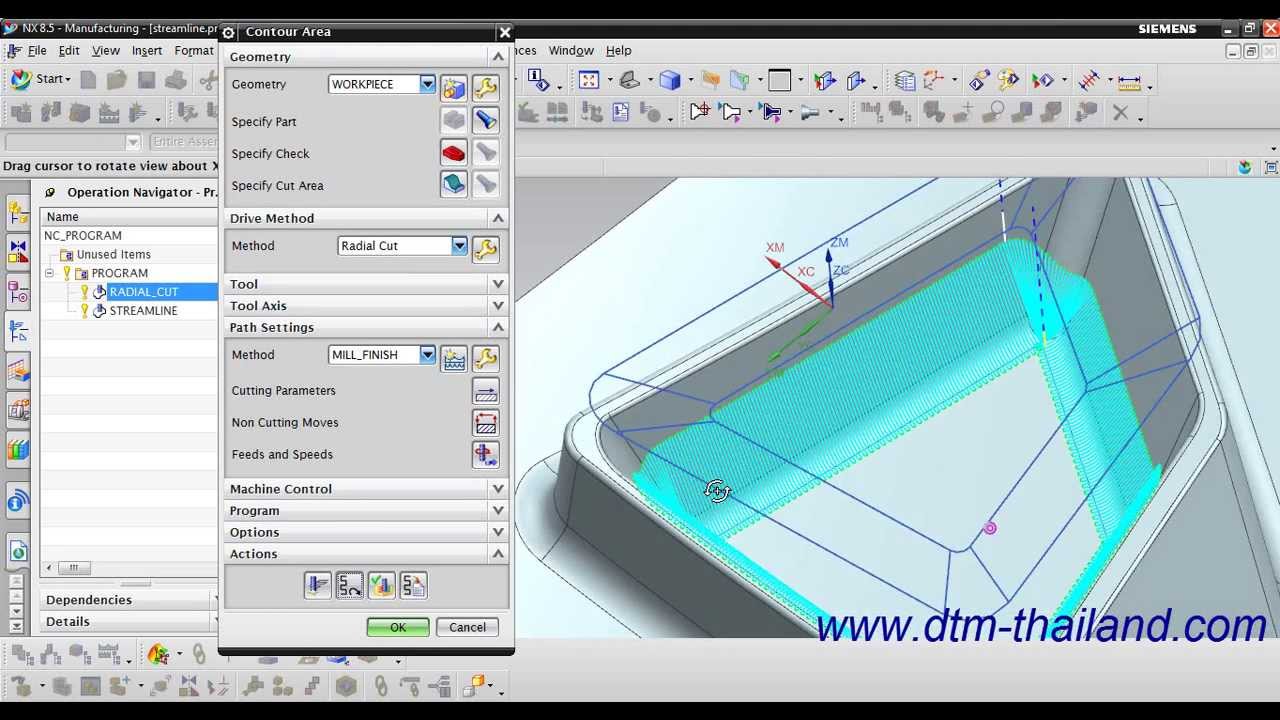Image resolution: width=1280 pixels, height=720 pixels.
Task: Click the rainbow analysis icon in bottom toolbar
Action: (157, 655)
